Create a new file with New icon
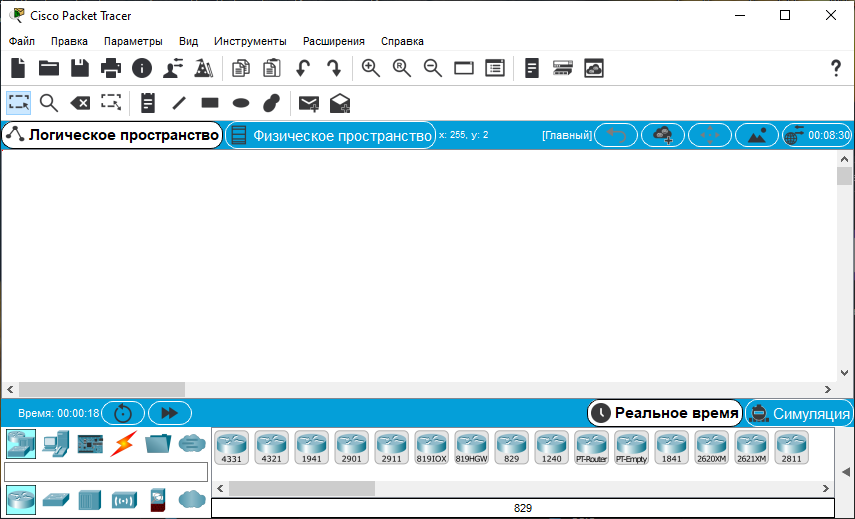This screenshot has width=855, height=519. coord(18,68)
